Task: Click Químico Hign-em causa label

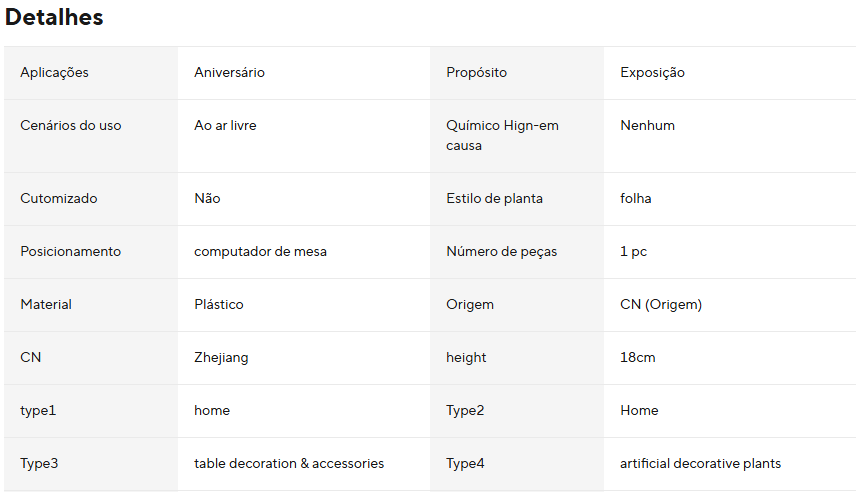Action: [x=502, y=135]
